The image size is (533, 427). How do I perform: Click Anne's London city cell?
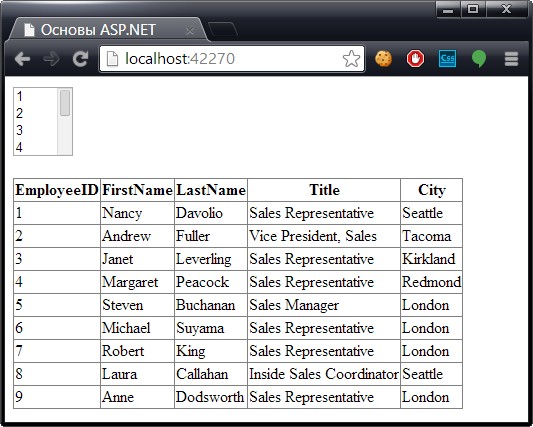click(431, 397)
